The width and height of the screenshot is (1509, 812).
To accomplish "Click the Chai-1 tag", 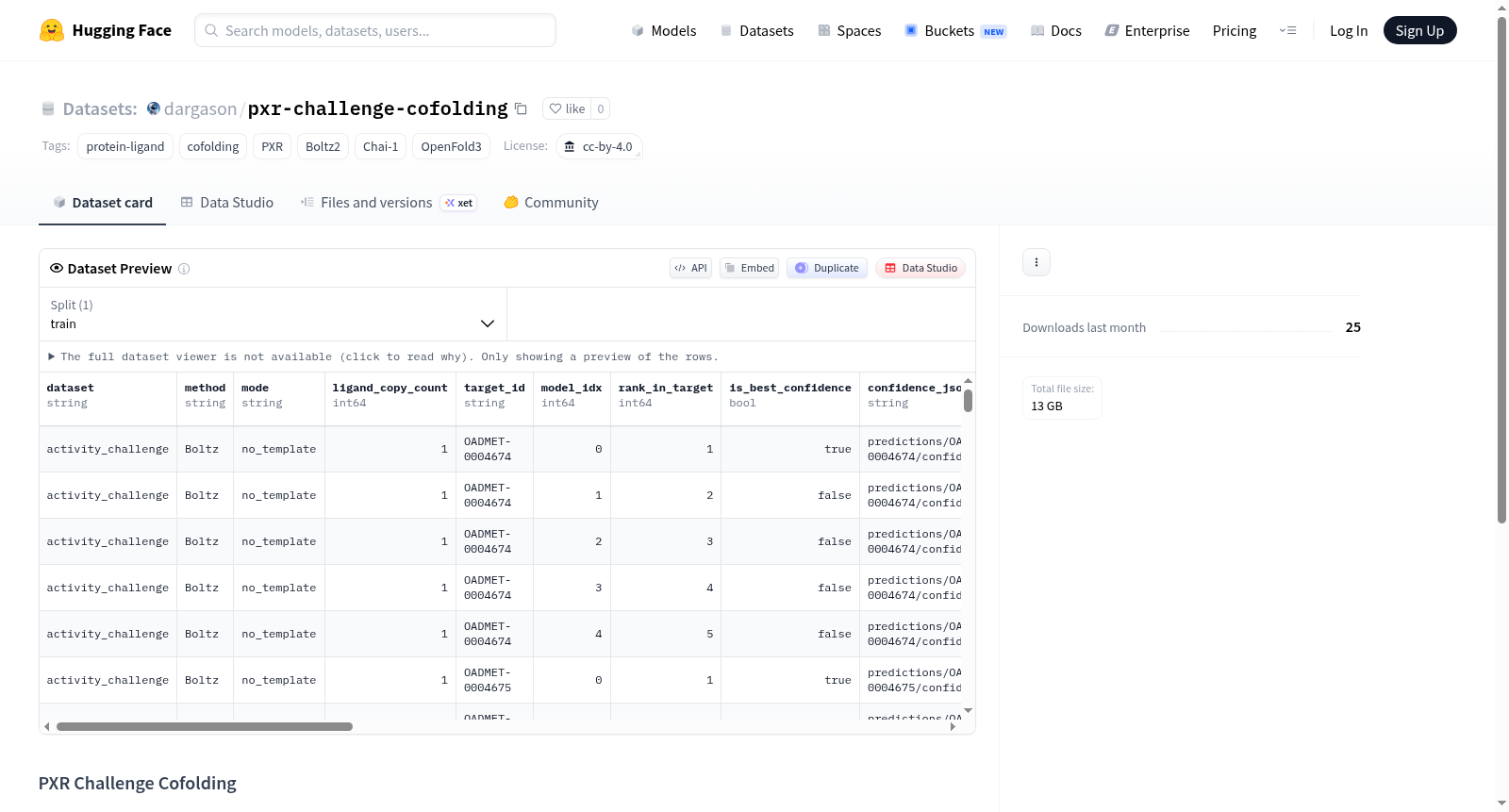I will (381, 146).
